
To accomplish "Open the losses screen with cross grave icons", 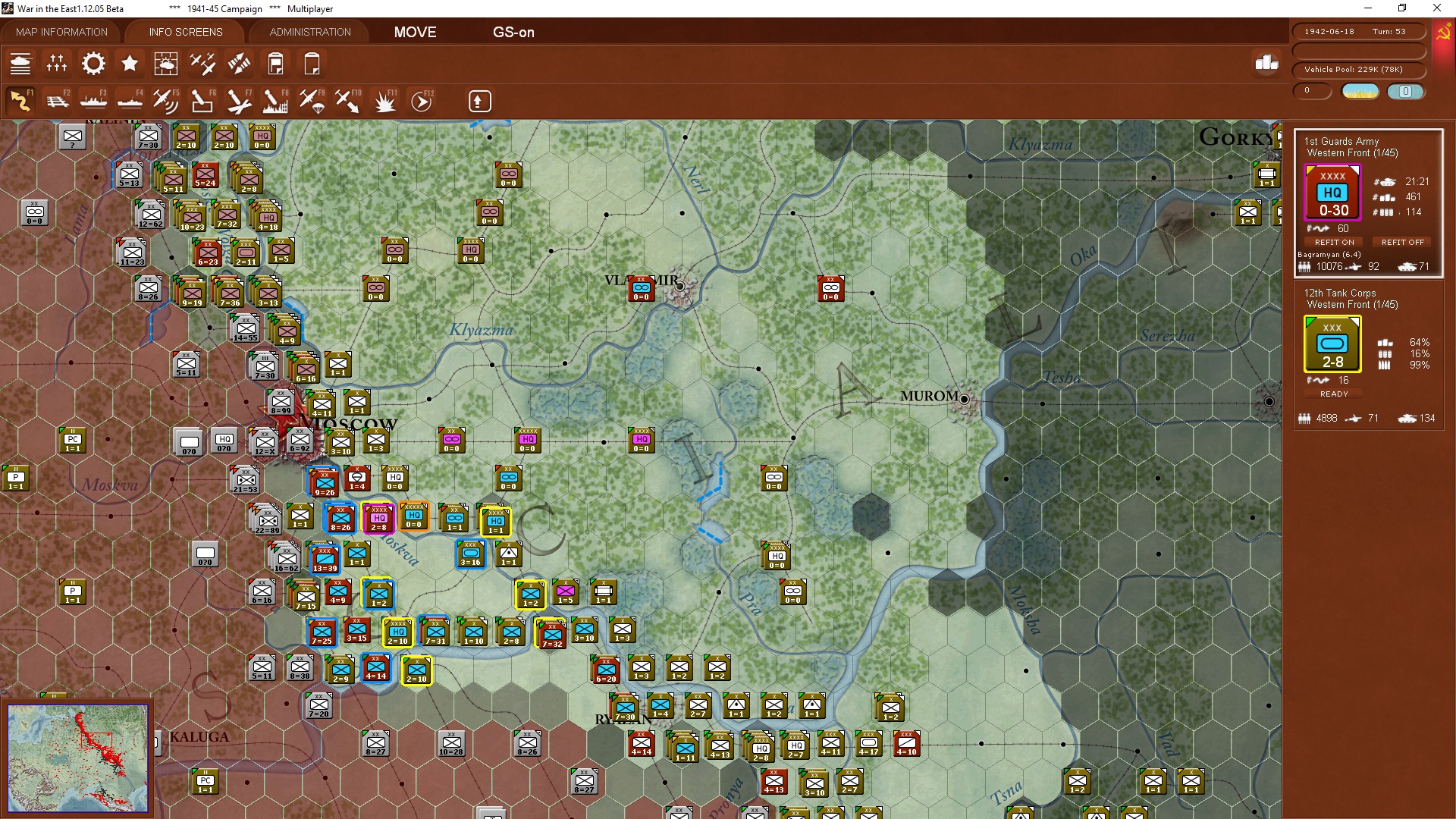I will tap(57, 64).
